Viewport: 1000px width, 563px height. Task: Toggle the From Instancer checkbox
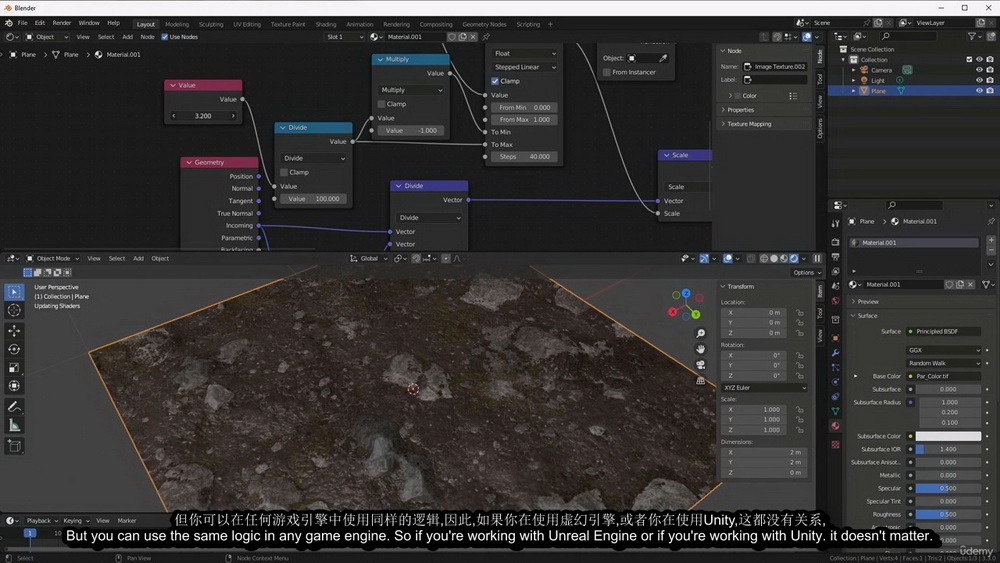[607, 72]
